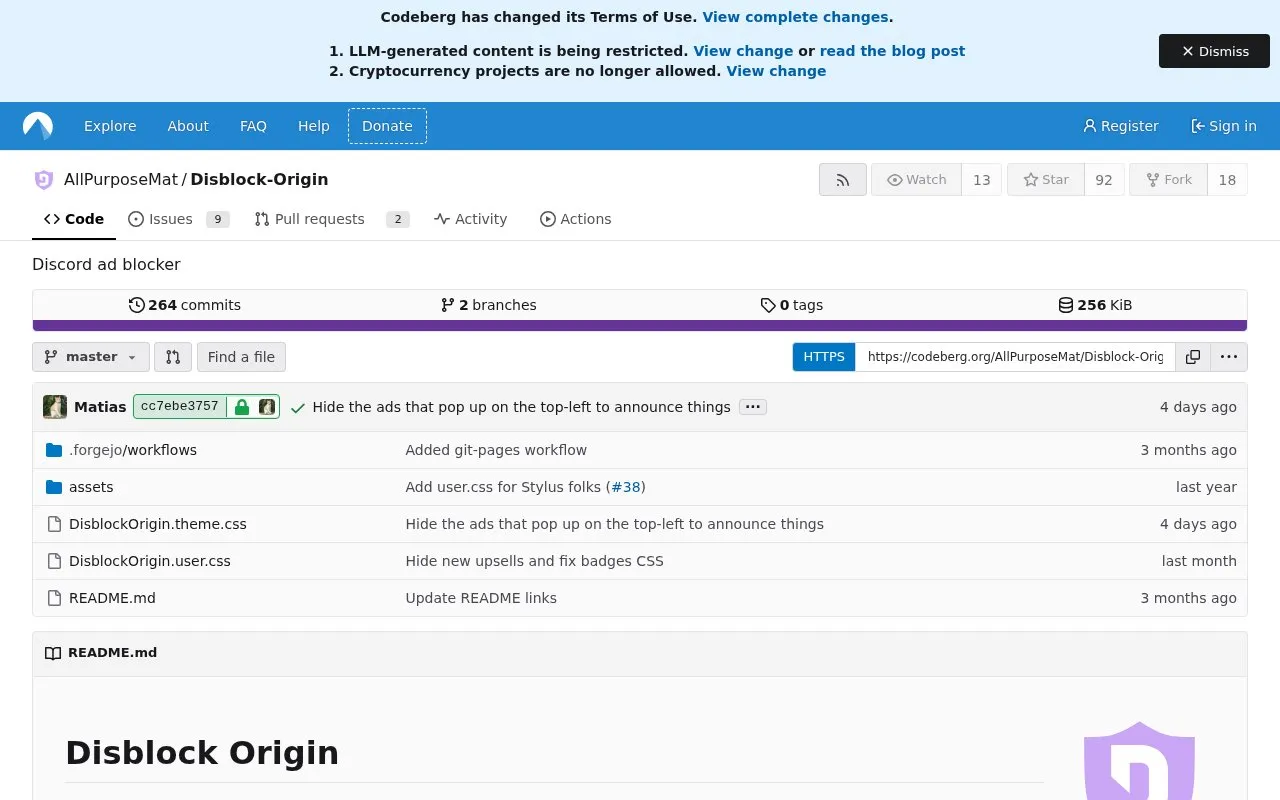Screen dimensions: 1280x800
Task: Open the Explore menu item
Action: (110, 126)
